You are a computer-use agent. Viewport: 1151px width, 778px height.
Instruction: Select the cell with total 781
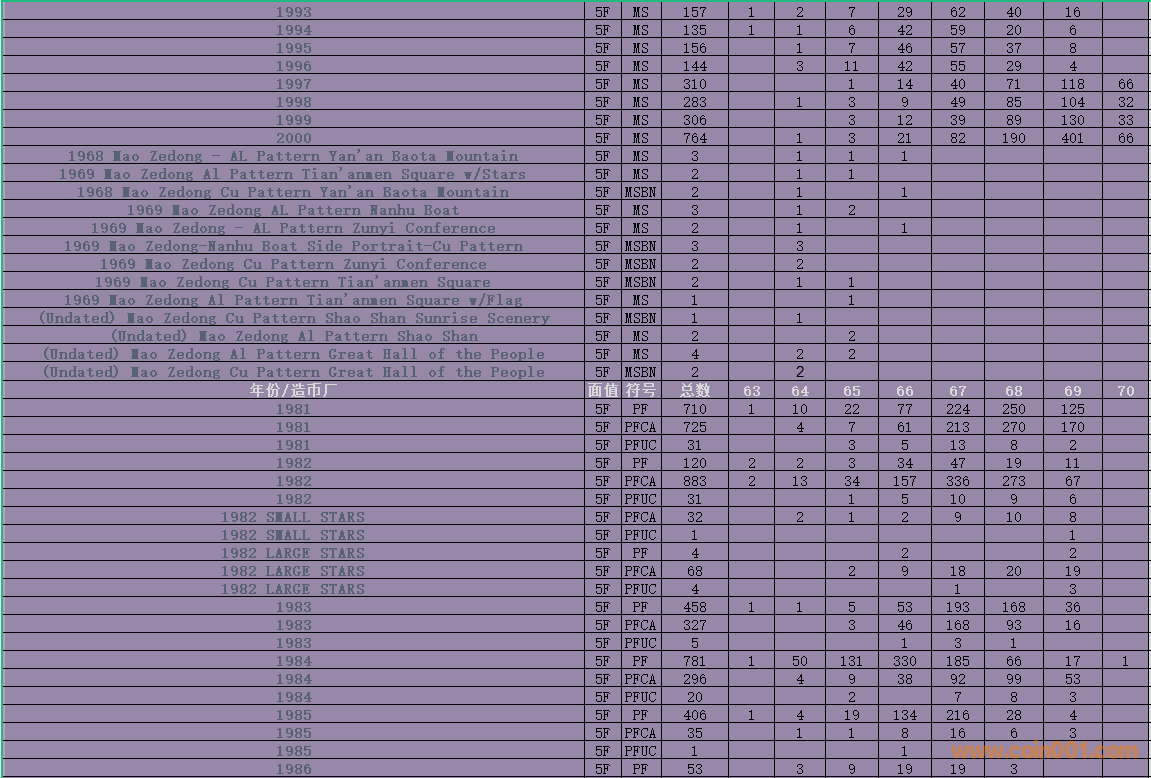[694, 661]
